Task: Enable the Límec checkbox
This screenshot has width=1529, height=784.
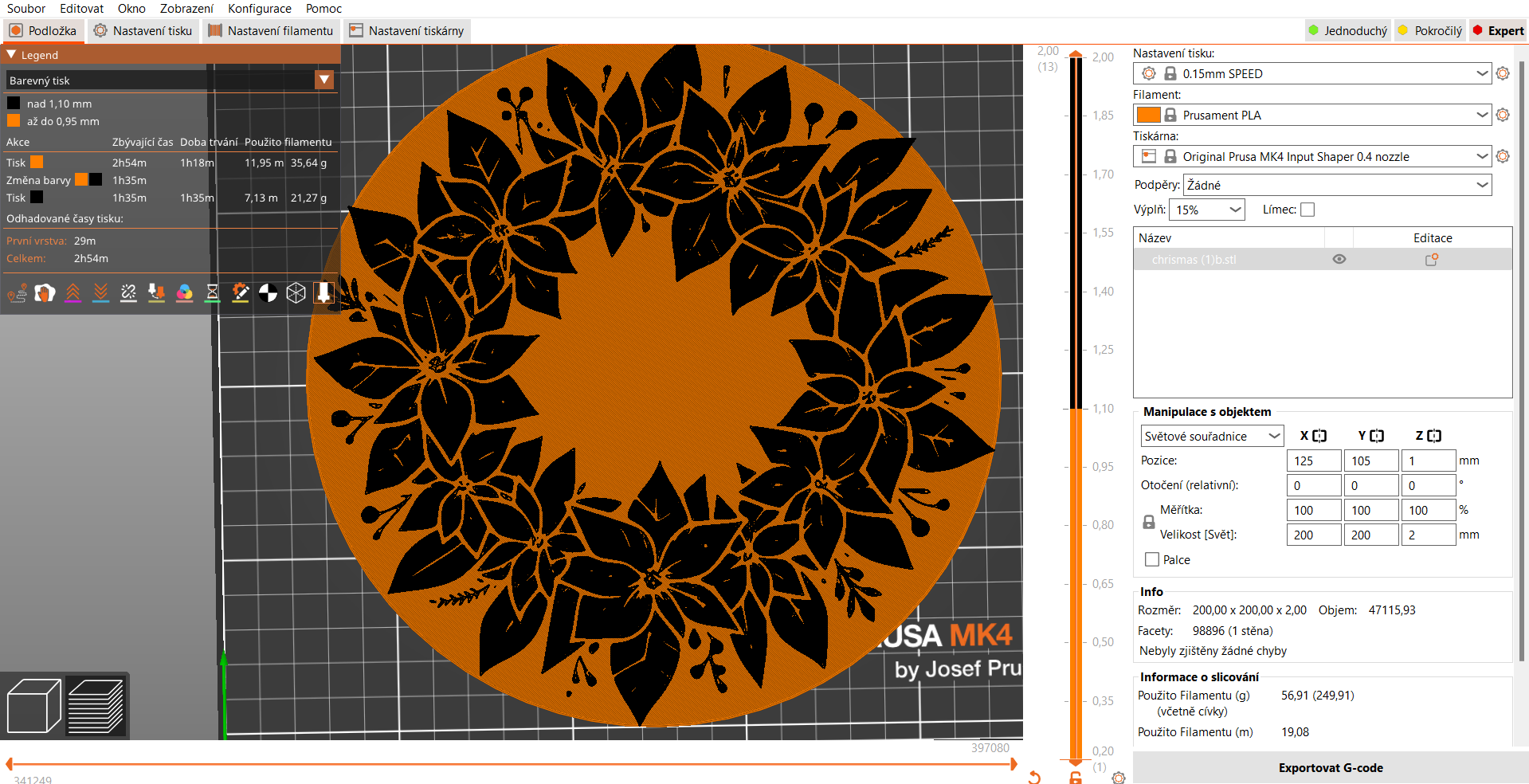Action: [1307, 210]
